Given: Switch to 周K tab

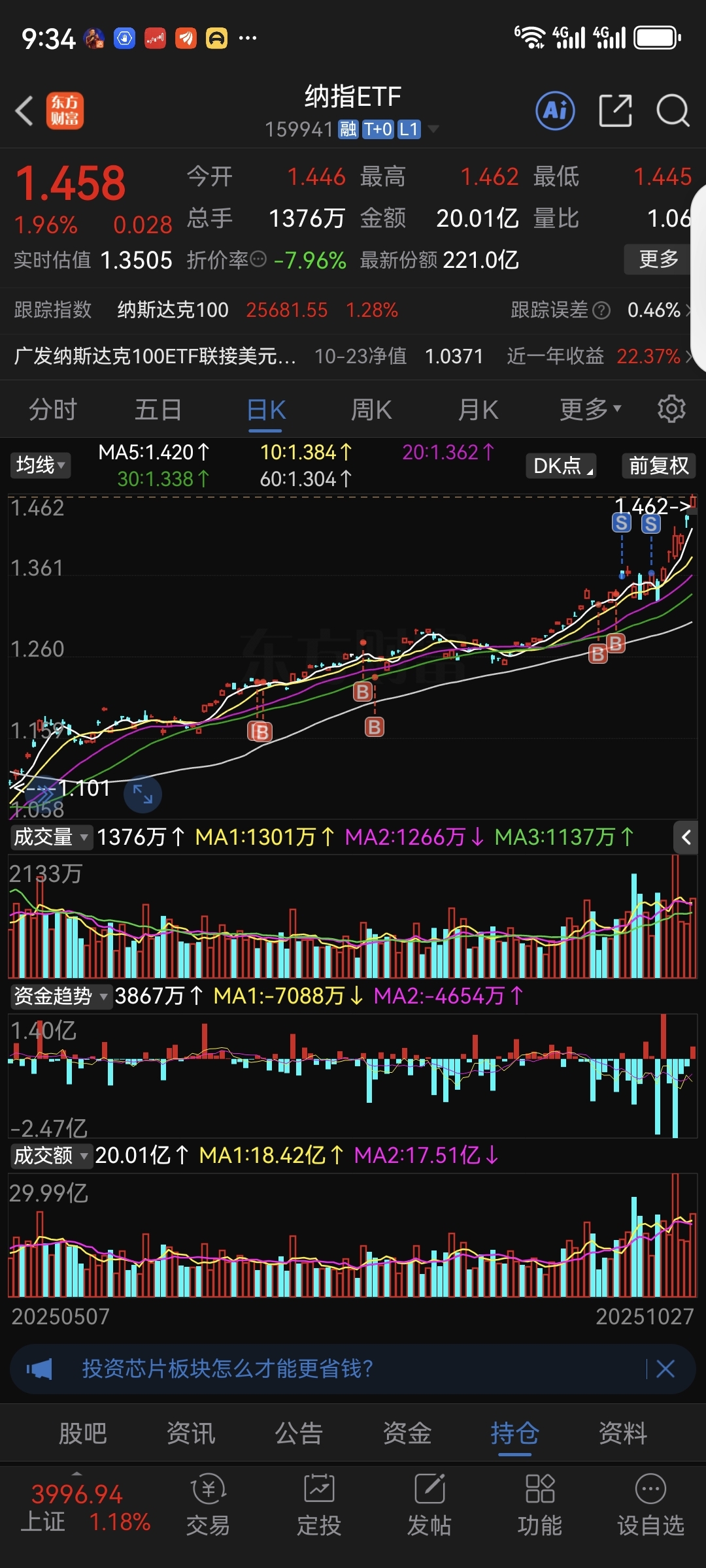Looking at the screenshot, I should tap(371, 410).
